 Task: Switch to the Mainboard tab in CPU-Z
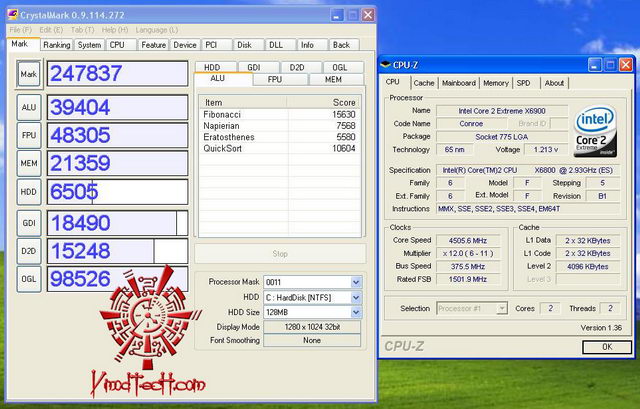459,83
